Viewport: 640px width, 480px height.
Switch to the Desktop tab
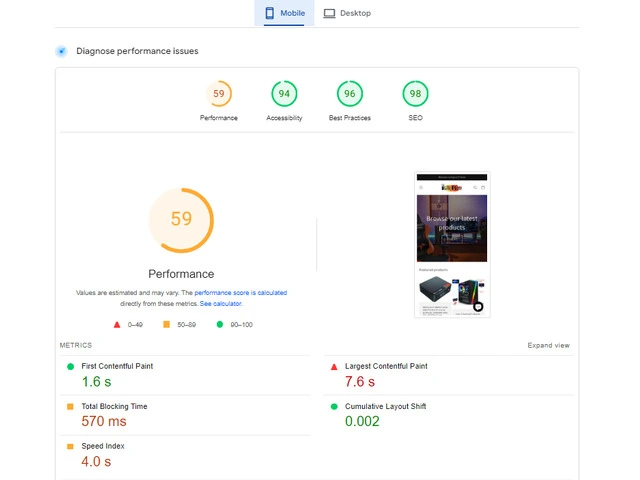click(x=347, y=13)
